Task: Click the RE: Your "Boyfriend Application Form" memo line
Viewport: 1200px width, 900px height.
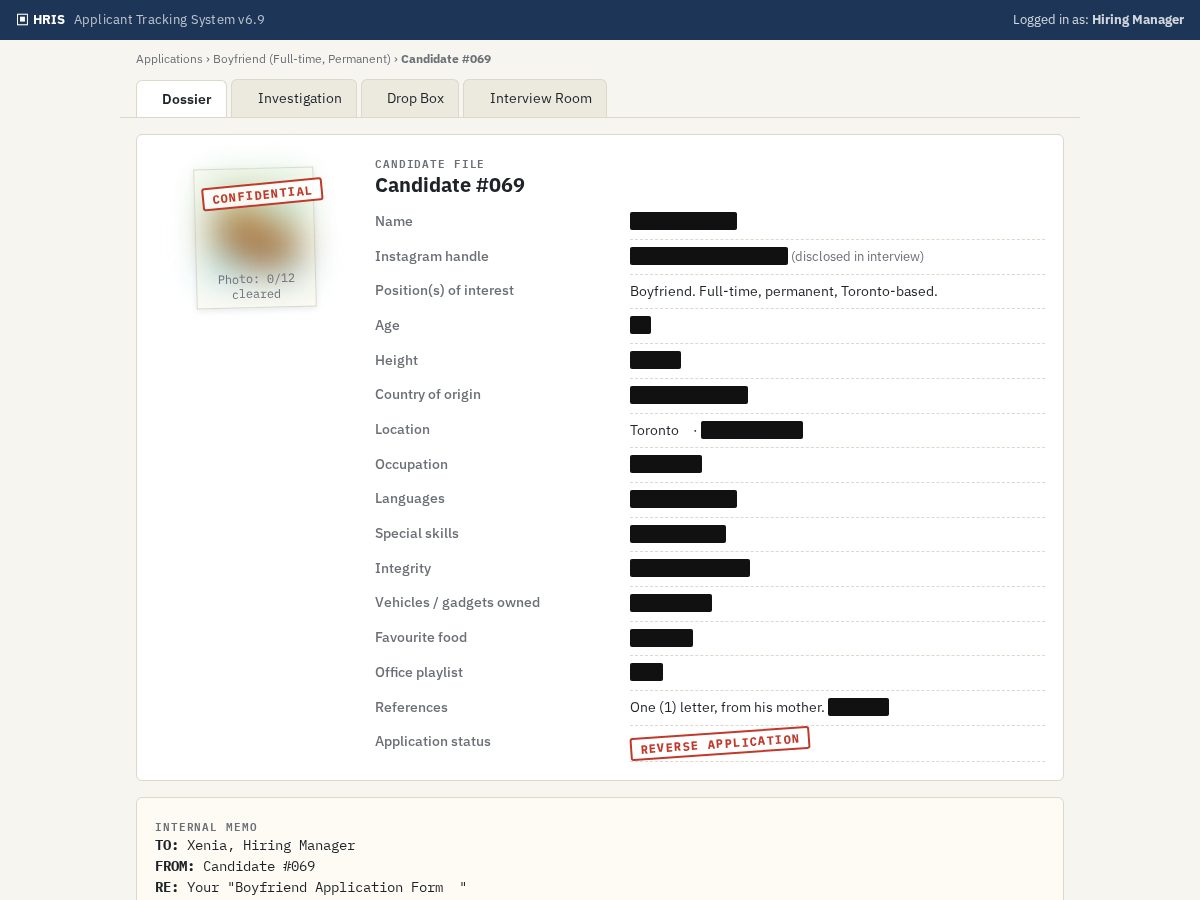Action: pos(311,888)
